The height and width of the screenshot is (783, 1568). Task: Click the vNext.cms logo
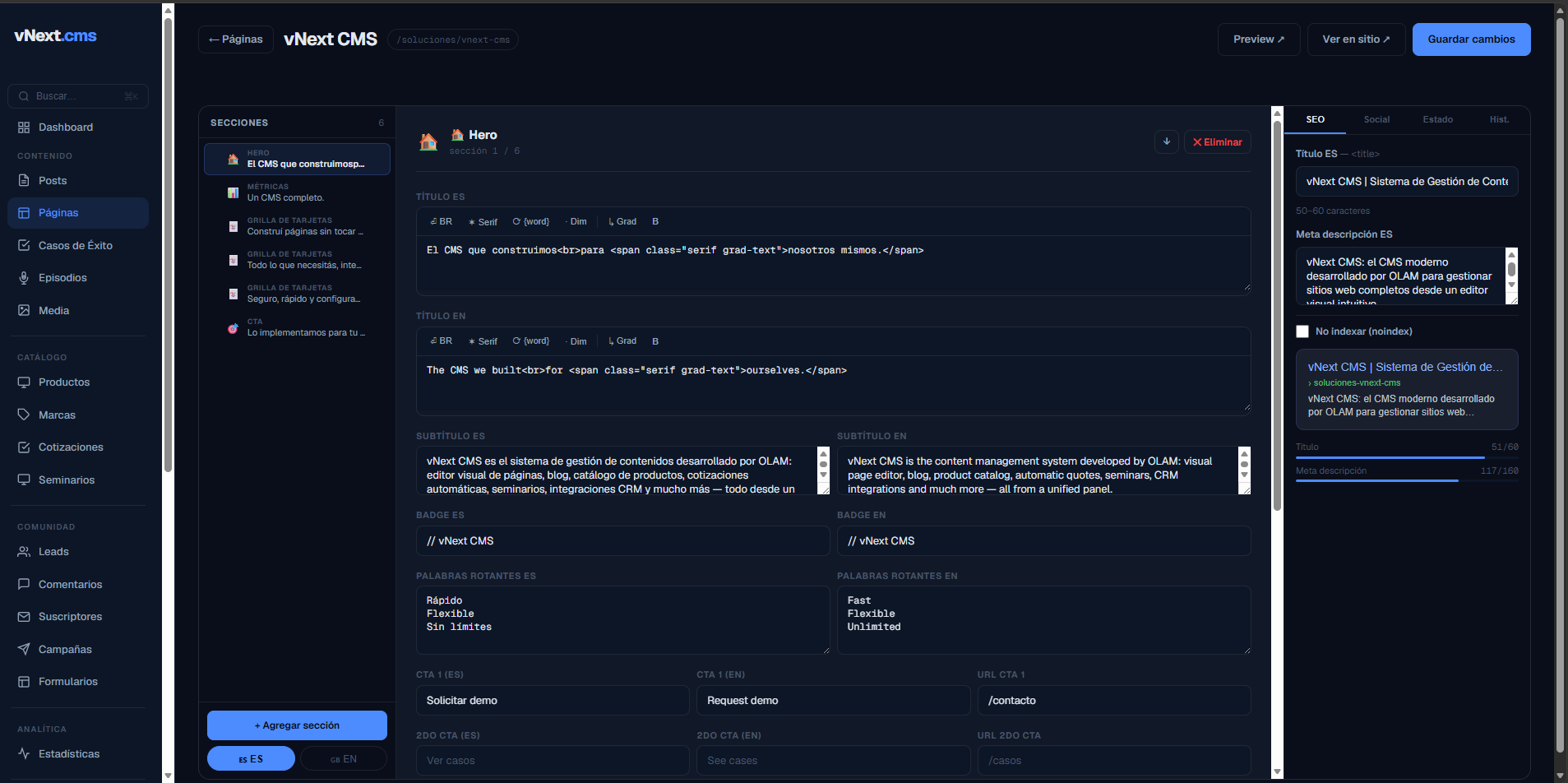click(55, 35)
